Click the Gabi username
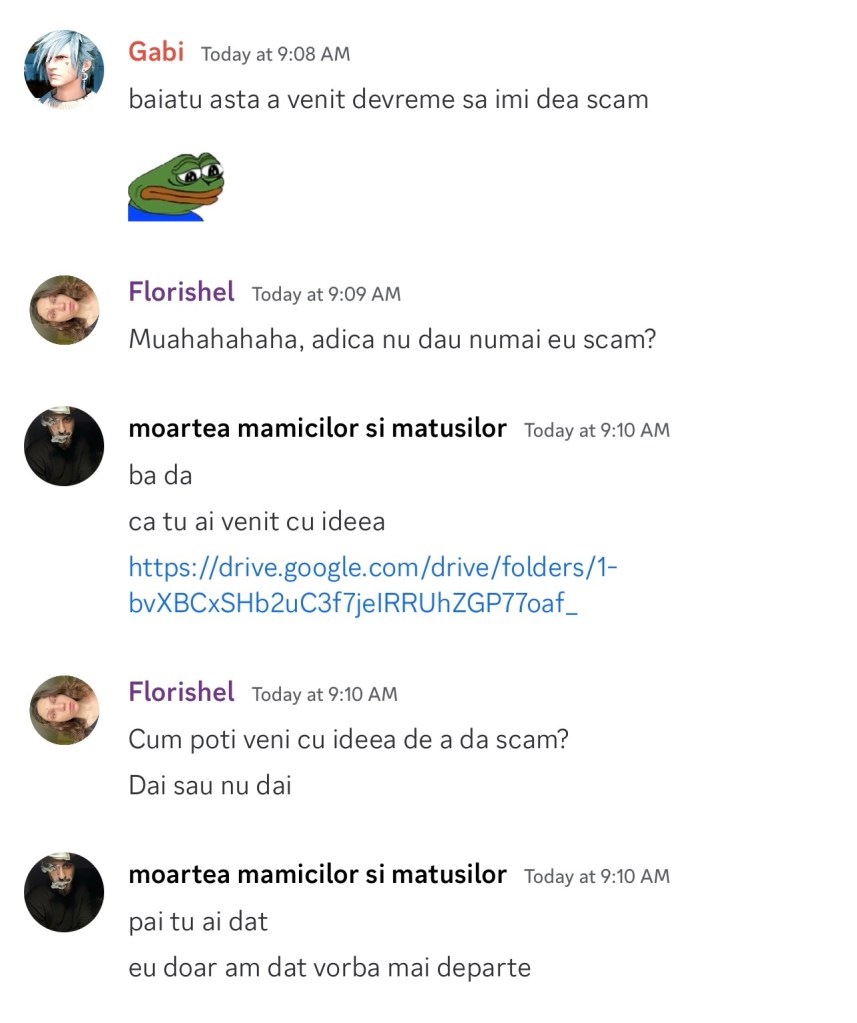Image resolution: width=857 pixels, height=1023 pixels. coord(156,52)
